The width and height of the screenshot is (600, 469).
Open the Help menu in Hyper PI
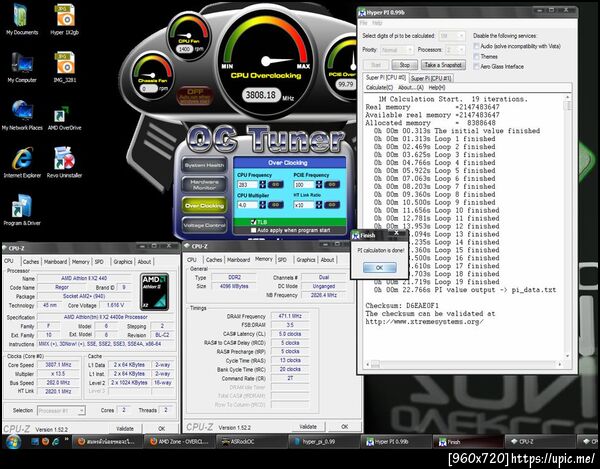coord(377,23)
